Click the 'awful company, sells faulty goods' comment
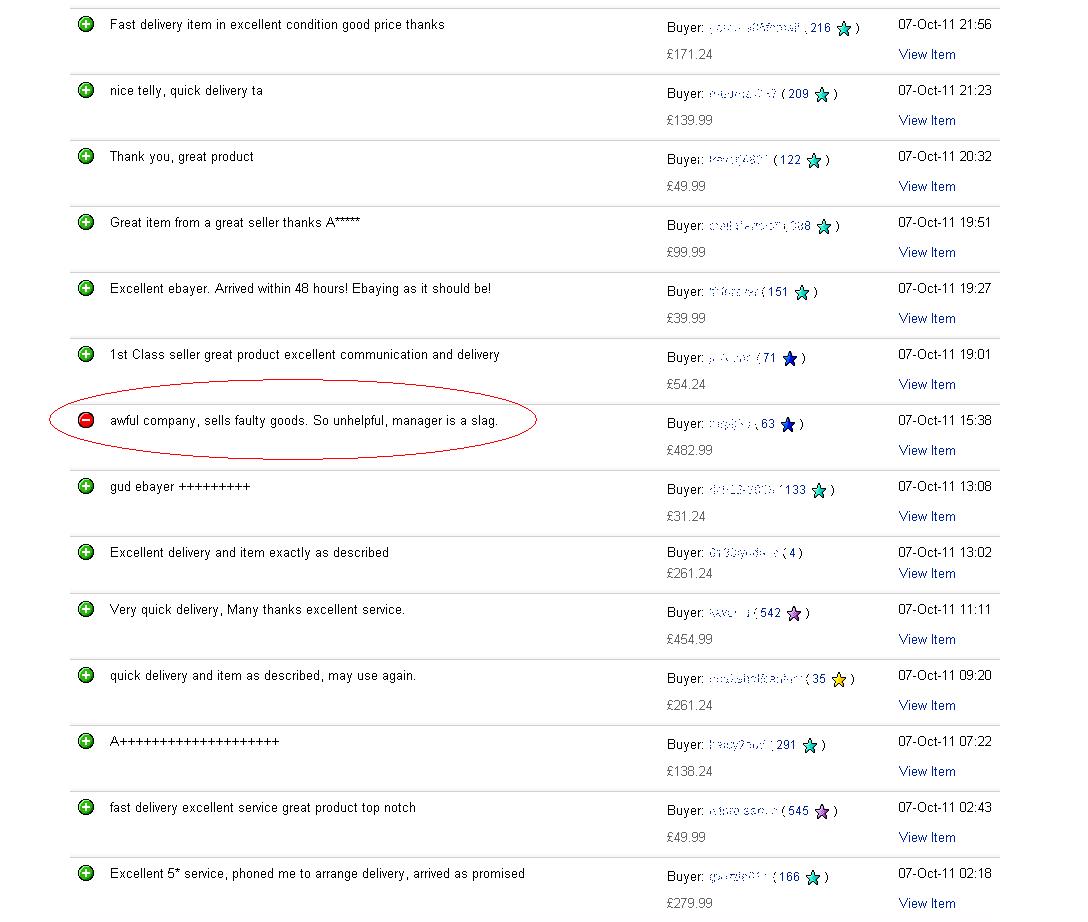 (x=303, y=421)
